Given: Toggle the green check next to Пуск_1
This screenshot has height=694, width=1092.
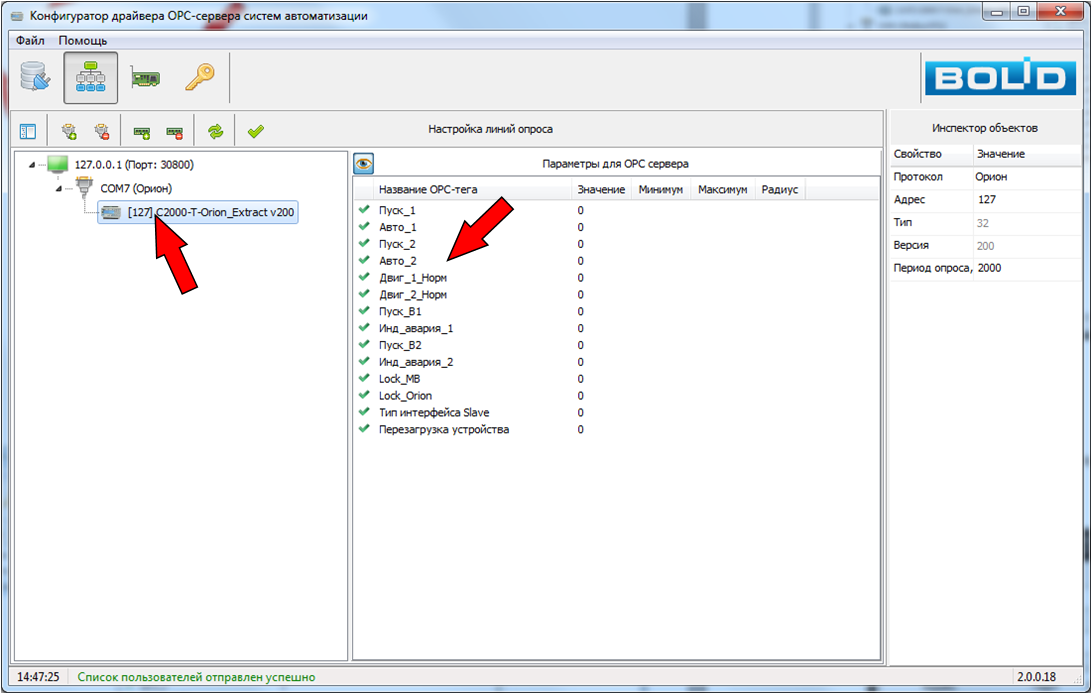Looking at the screenshot, I should coord(364,210).
